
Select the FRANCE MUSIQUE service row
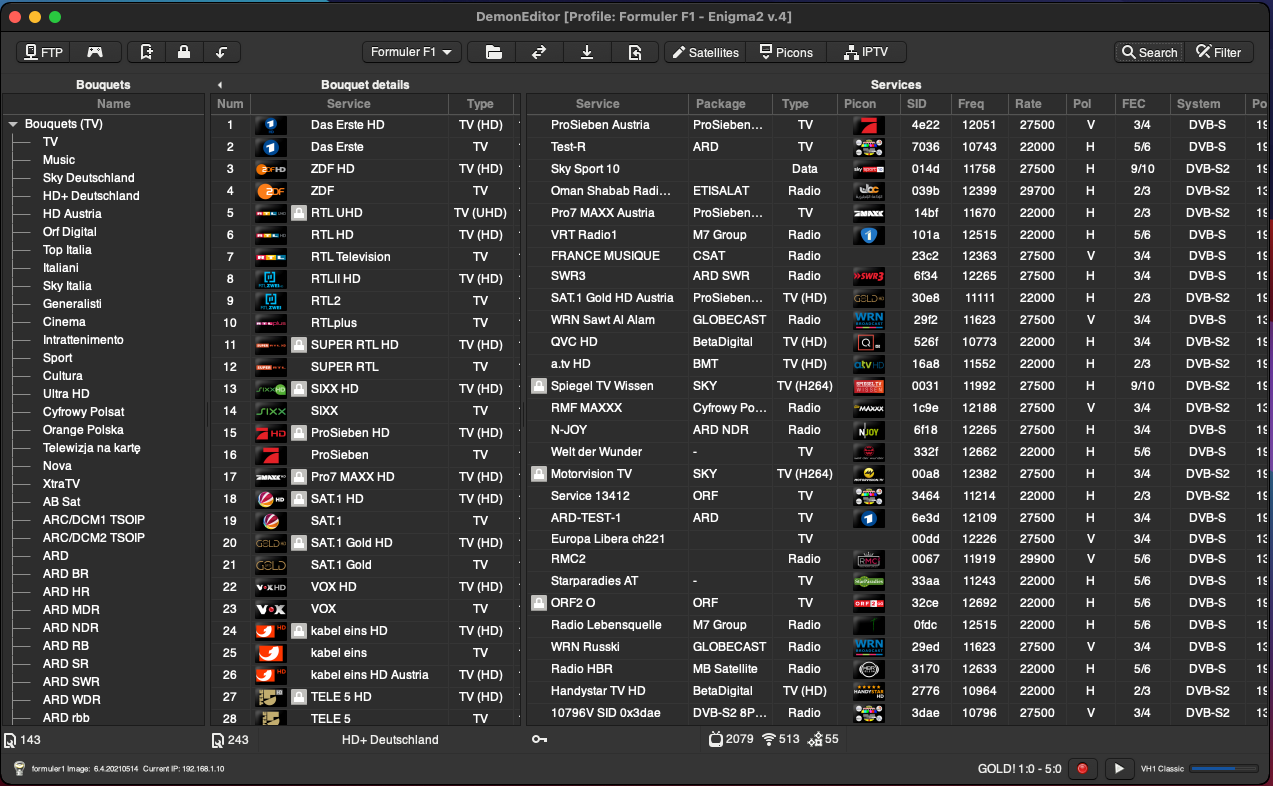point(898,256)
